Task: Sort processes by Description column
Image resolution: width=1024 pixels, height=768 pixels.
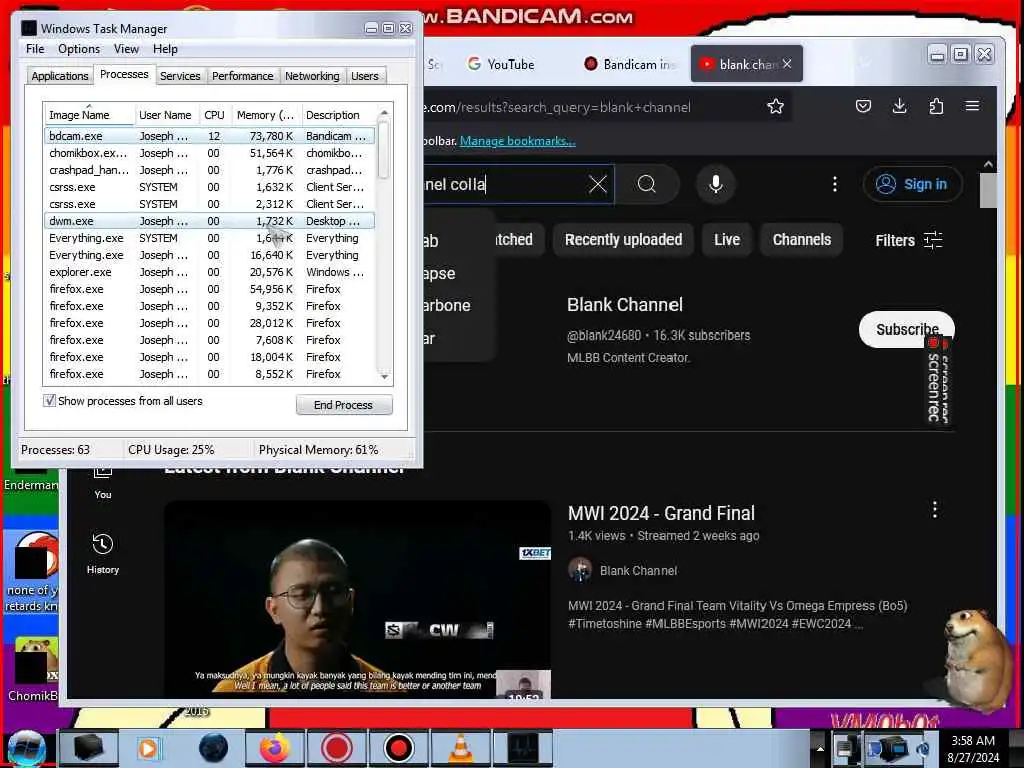Action: coord(339,115)
